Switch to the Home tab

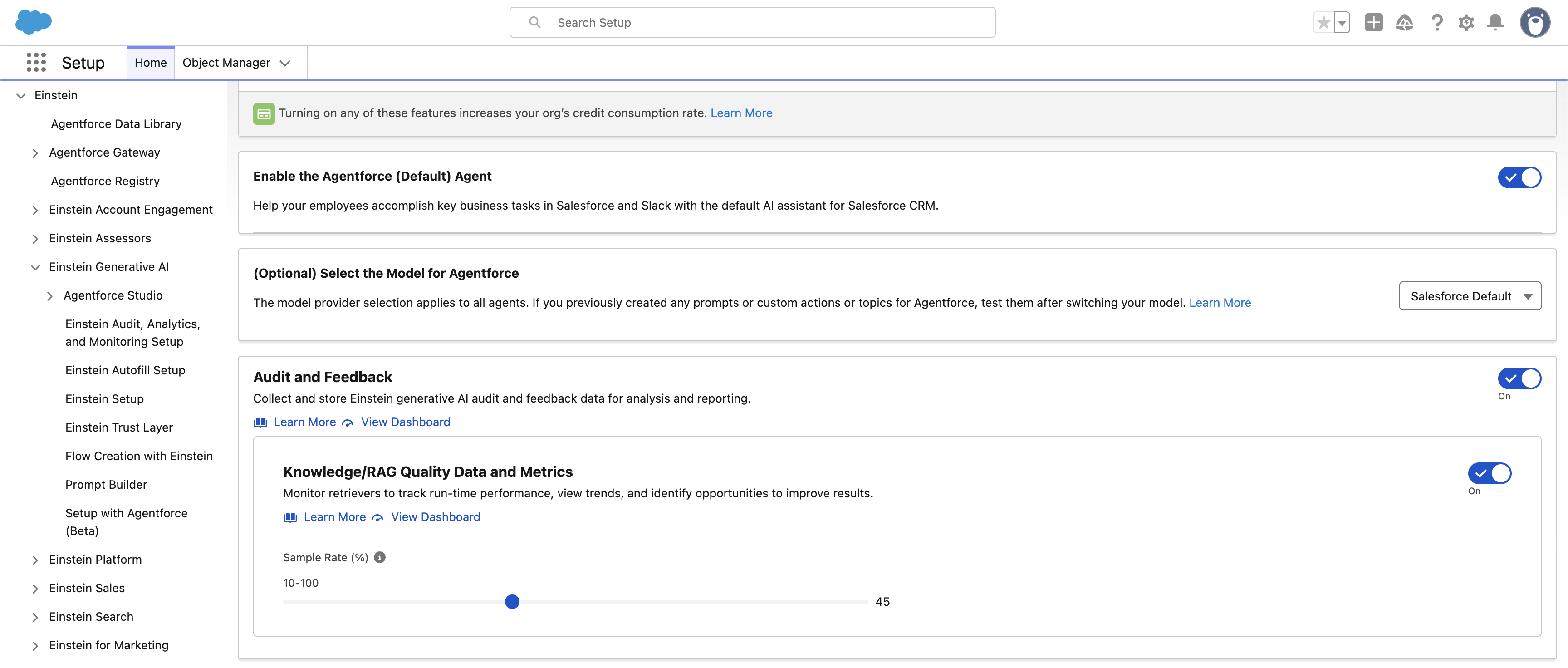pos(150,63)
